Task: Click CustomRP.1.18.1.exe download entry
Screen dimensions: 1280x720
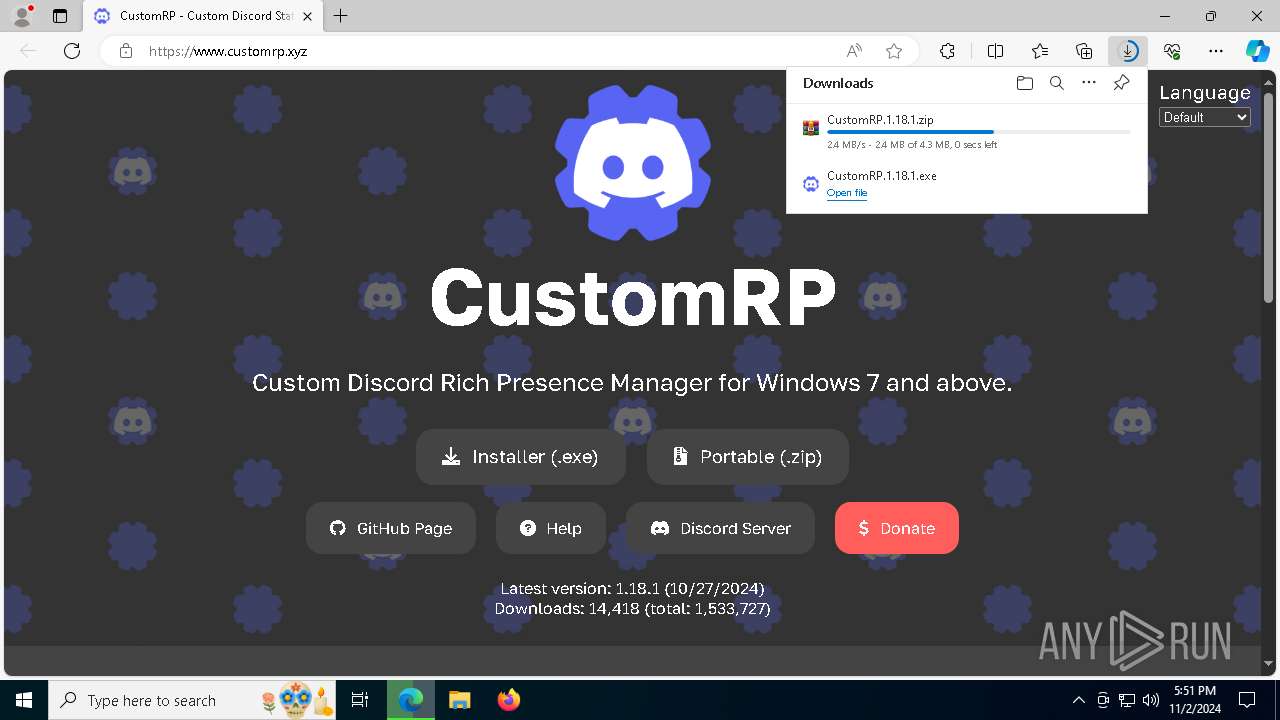Action: click(967, 184)
